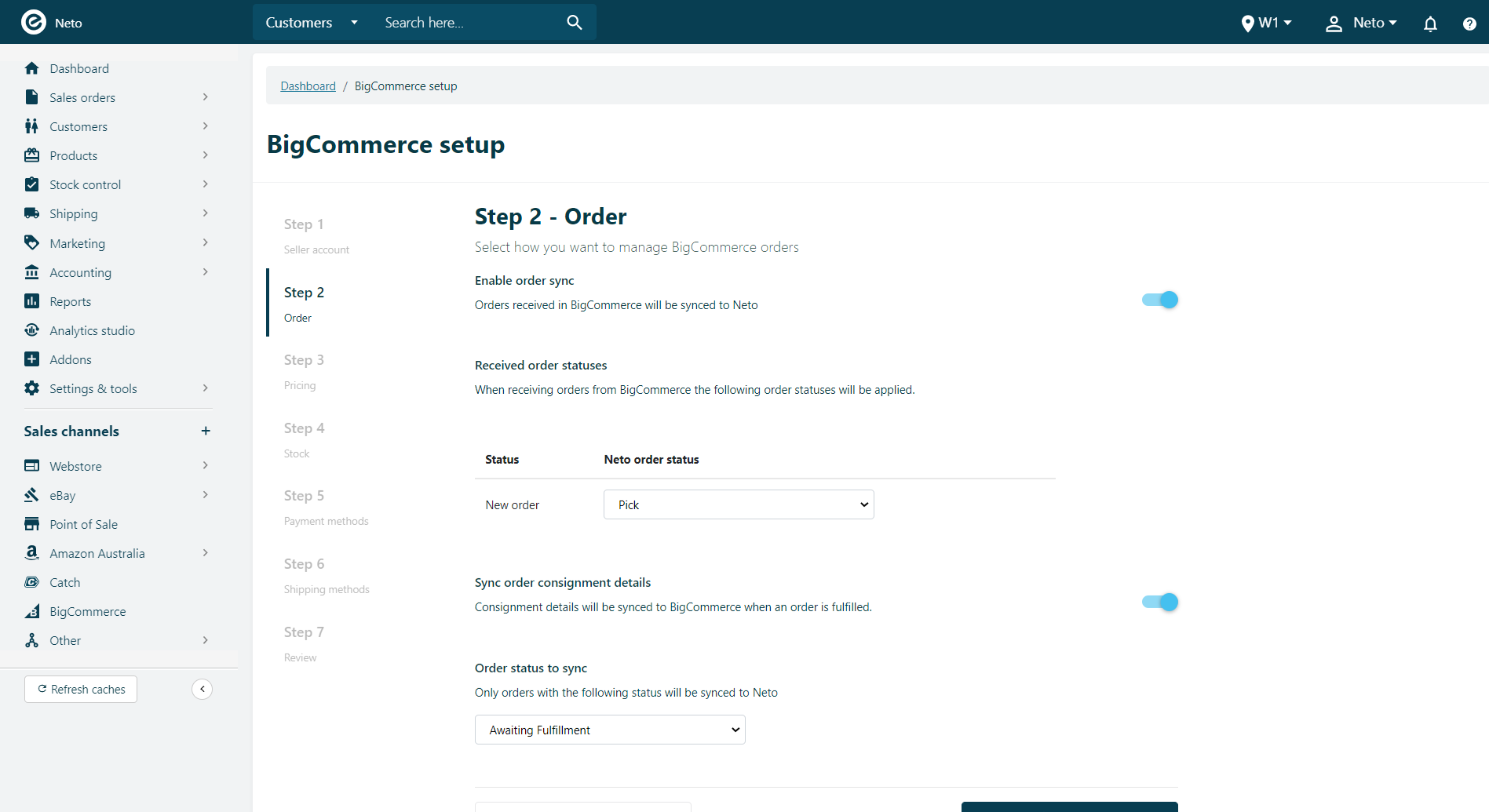1489x812 pixels.
Task: Open Addons in sidebar
Action: (x=71, y=359)
